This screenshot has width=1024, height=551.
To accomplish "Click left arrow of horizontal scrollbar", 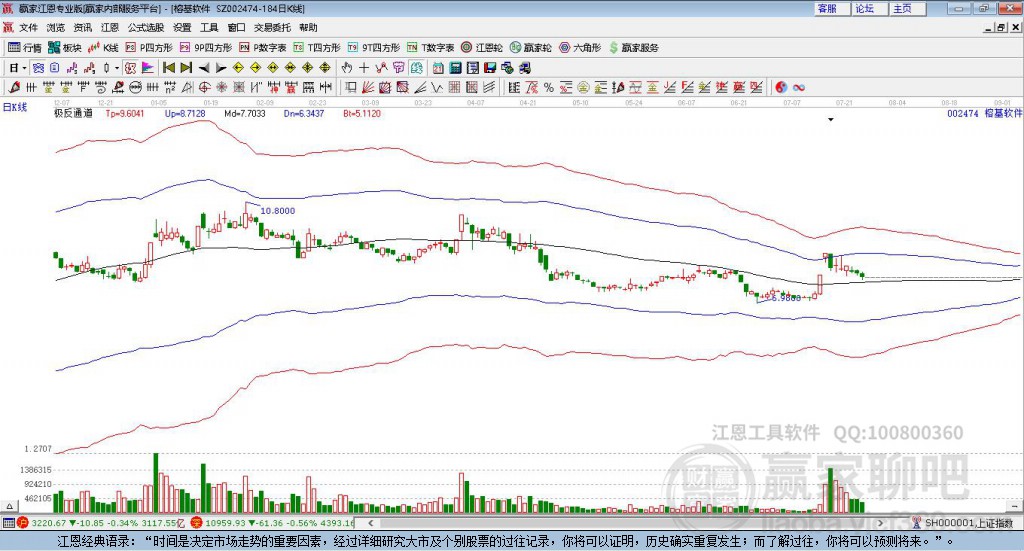I will pyautogui.click(x=370, y=523).
